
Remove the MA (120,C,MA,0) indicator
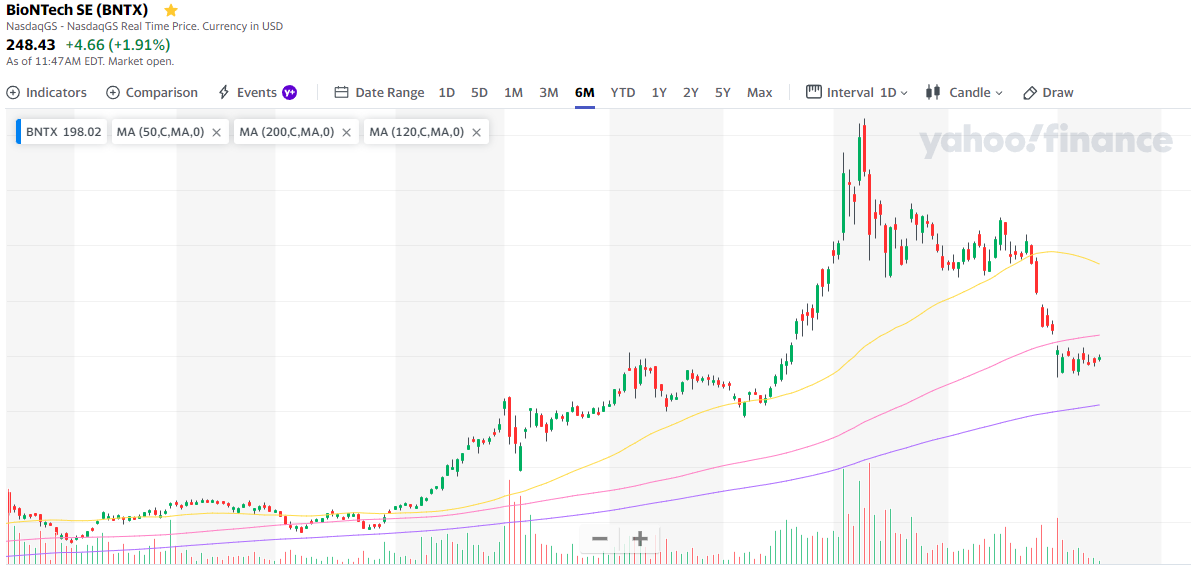(476, 132)
